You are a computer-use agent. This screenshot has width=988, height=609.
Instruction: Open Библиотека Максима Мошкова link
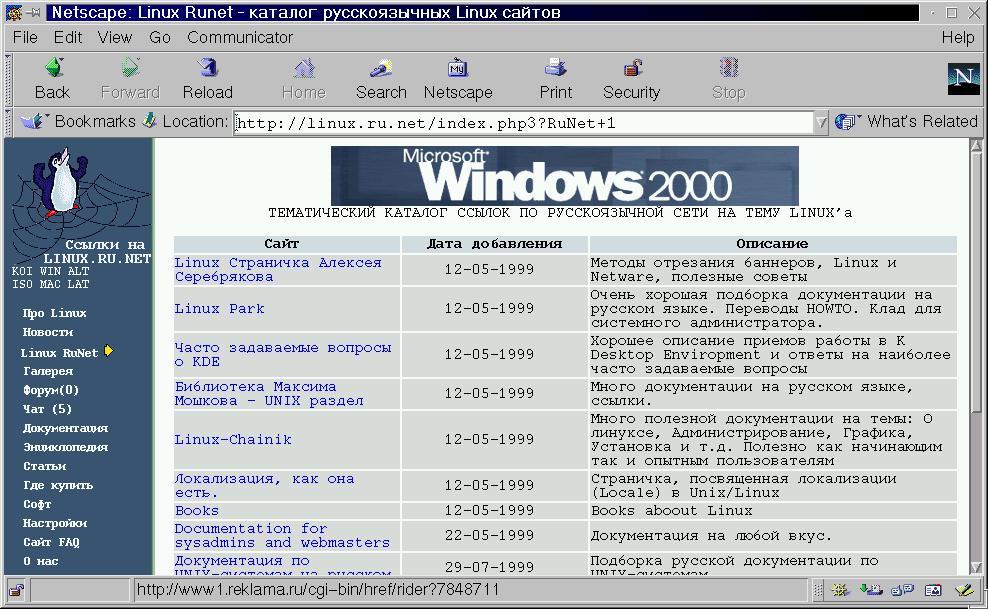point(268,394)
